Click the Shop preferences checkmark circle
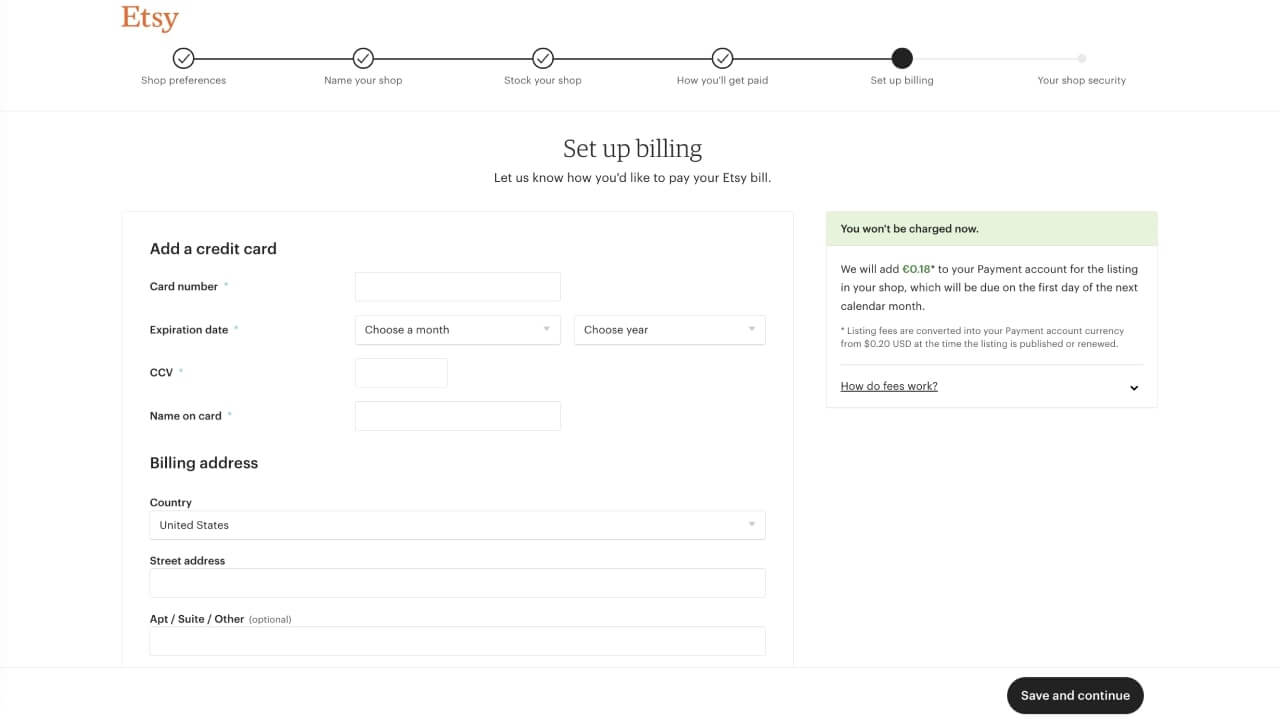Image resolution: width=1280 pixels, height=720 pixels. [x=183, y=57]
